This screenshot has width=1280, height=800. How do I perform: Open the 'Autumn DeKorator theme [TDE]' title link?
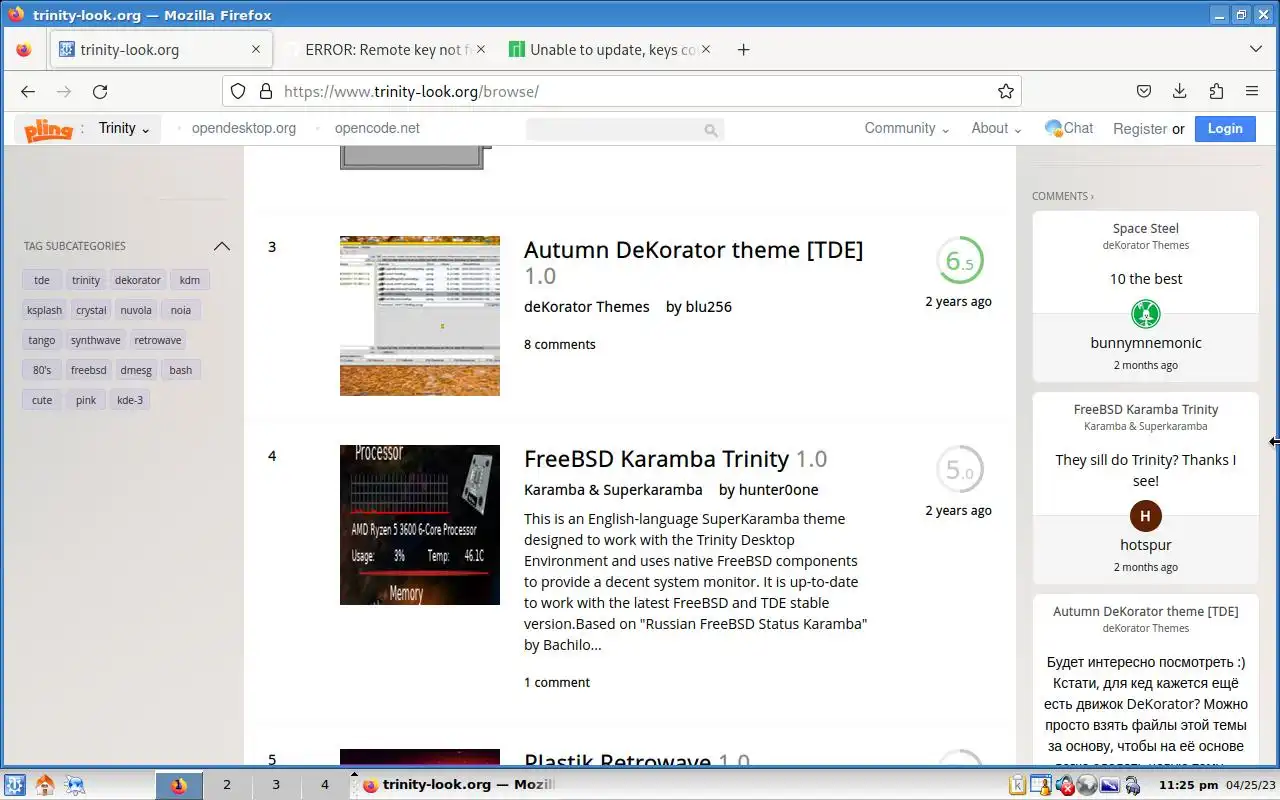coord(693,250)
